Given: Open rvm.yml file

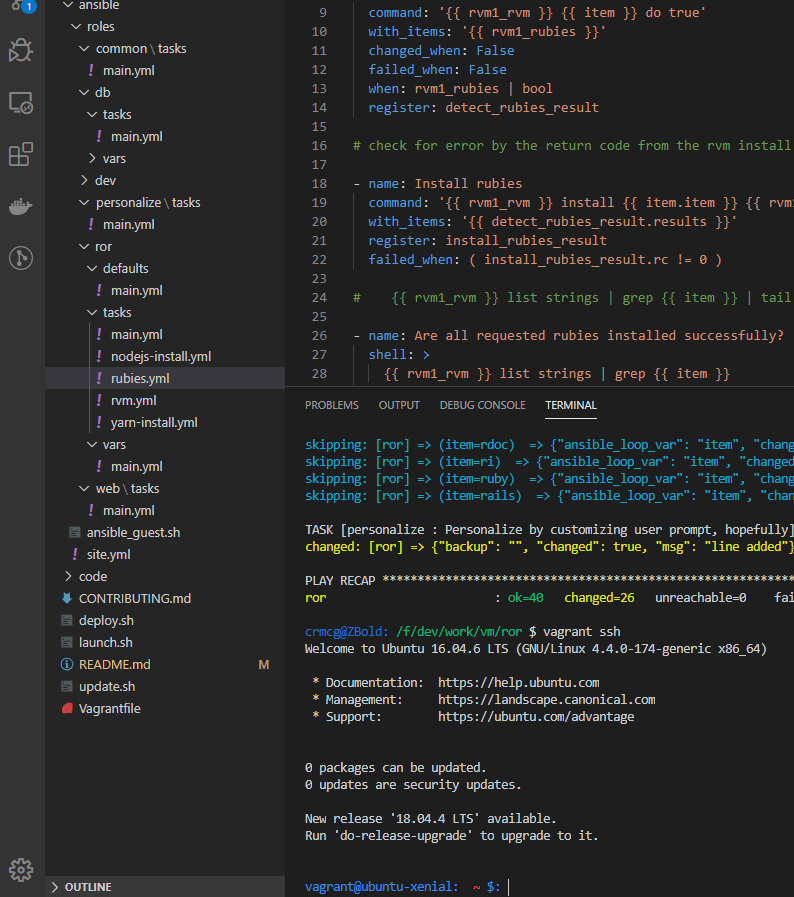Looking at the screenshot, I should 133,400.
